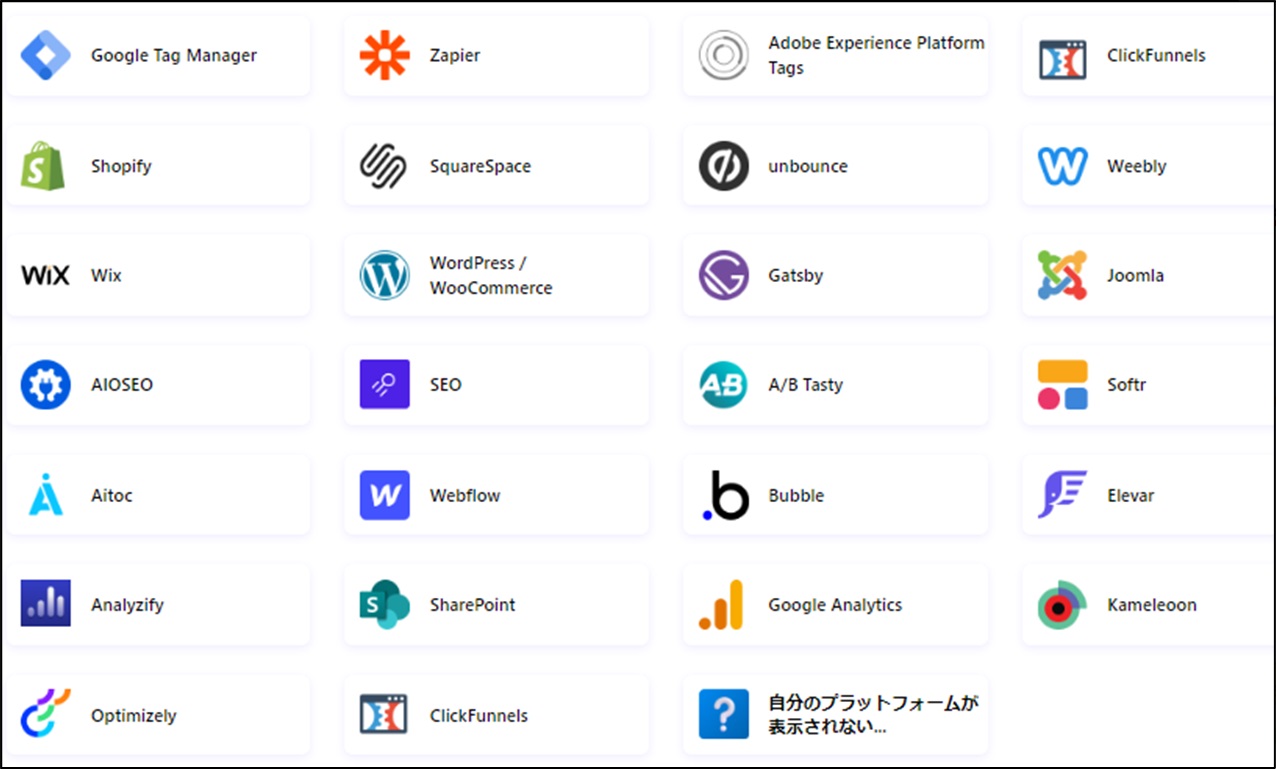The width and height of the screenshot is (1276, 769).
Task: Select the unbounce platform option
Action: [835, 166]
